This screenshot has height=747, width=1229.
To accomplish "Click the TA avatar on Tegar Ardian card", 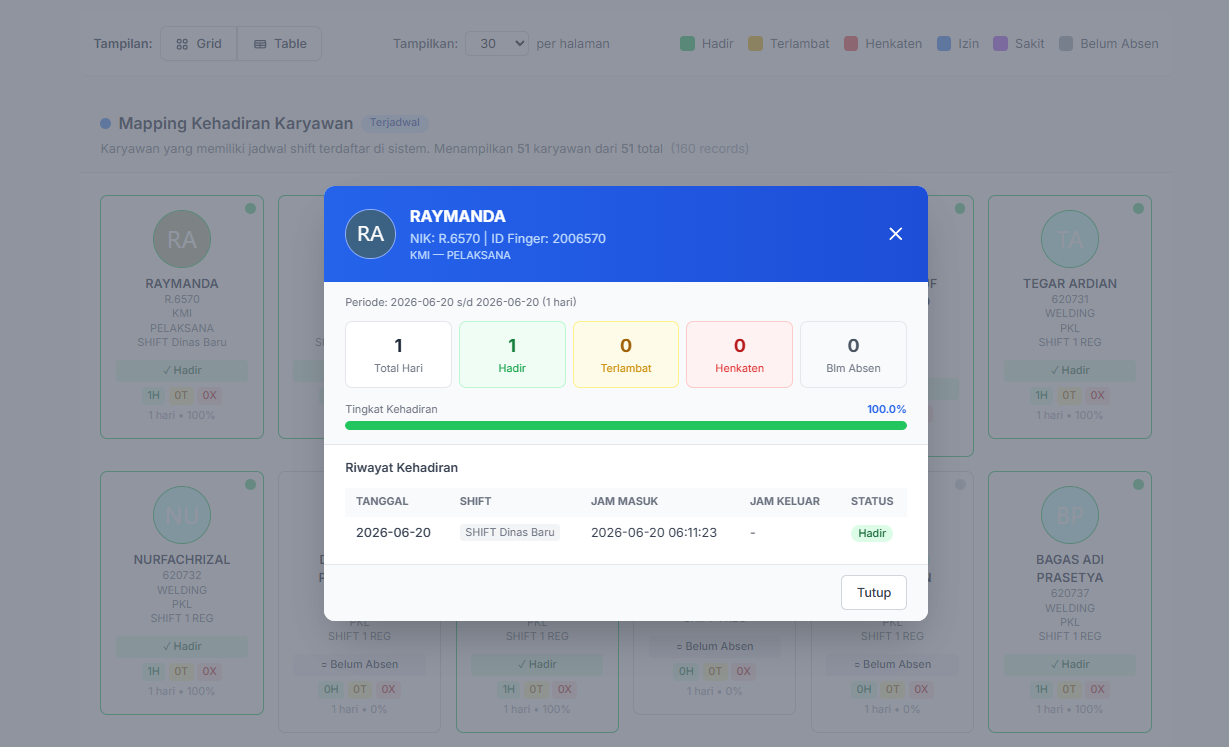I will 1070,239.
